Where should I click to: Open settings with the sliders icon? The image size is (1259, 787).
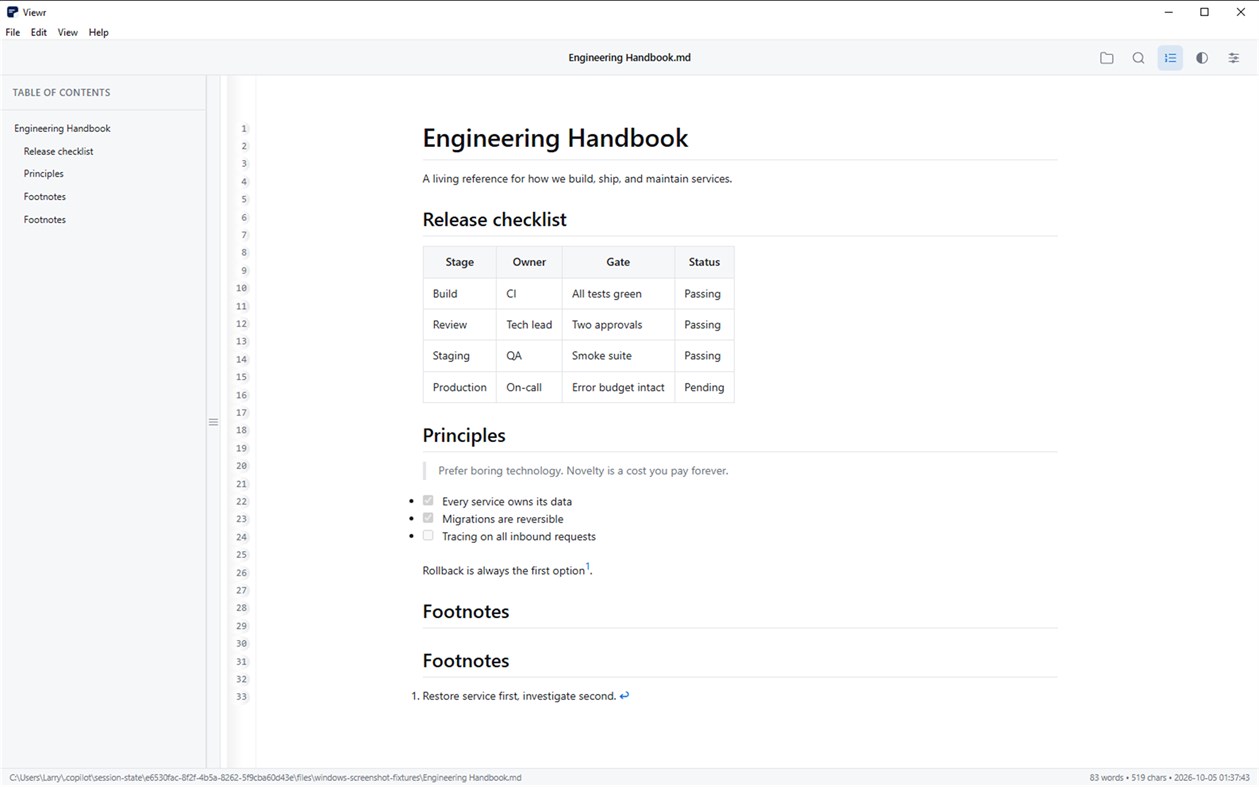pos(1234,58)
